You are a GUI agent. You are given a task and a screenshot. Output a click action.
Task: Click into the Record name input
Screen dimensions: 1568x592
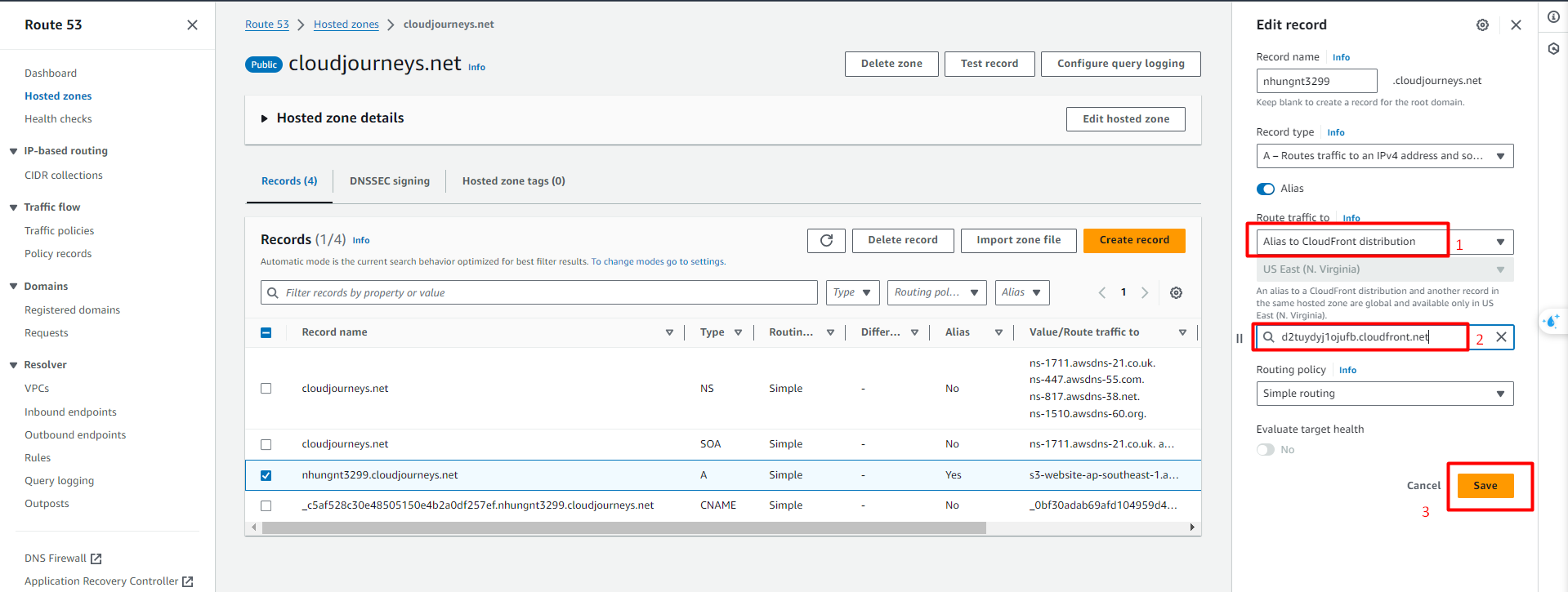tap(1316, 81)
